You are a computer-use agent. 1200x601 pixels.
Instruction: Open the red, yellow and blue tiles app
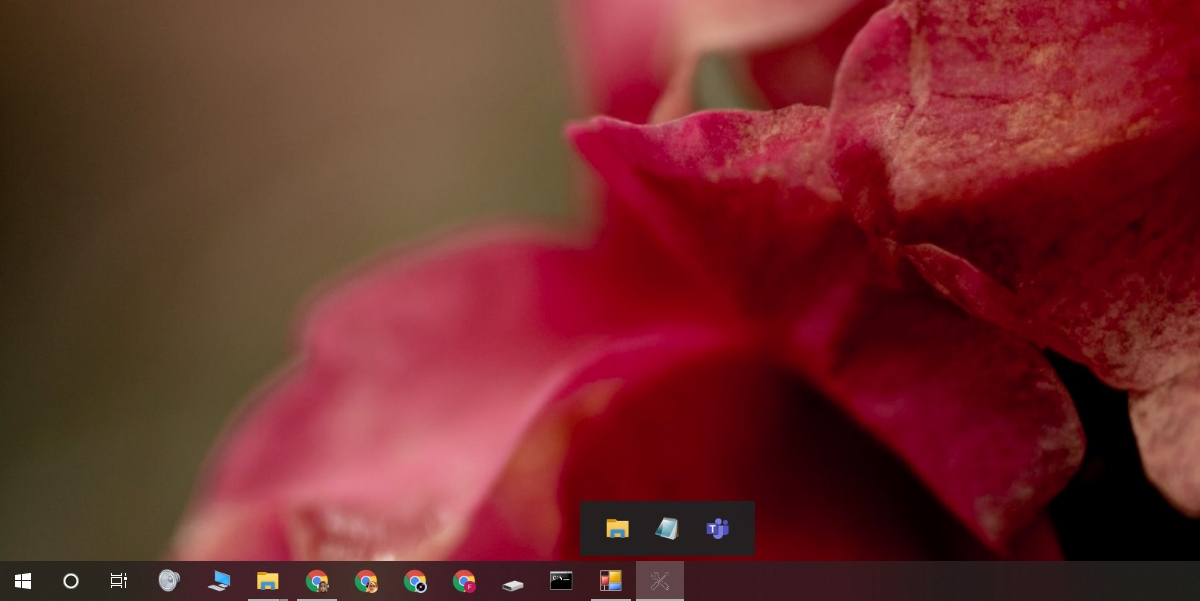coord(611,581)
